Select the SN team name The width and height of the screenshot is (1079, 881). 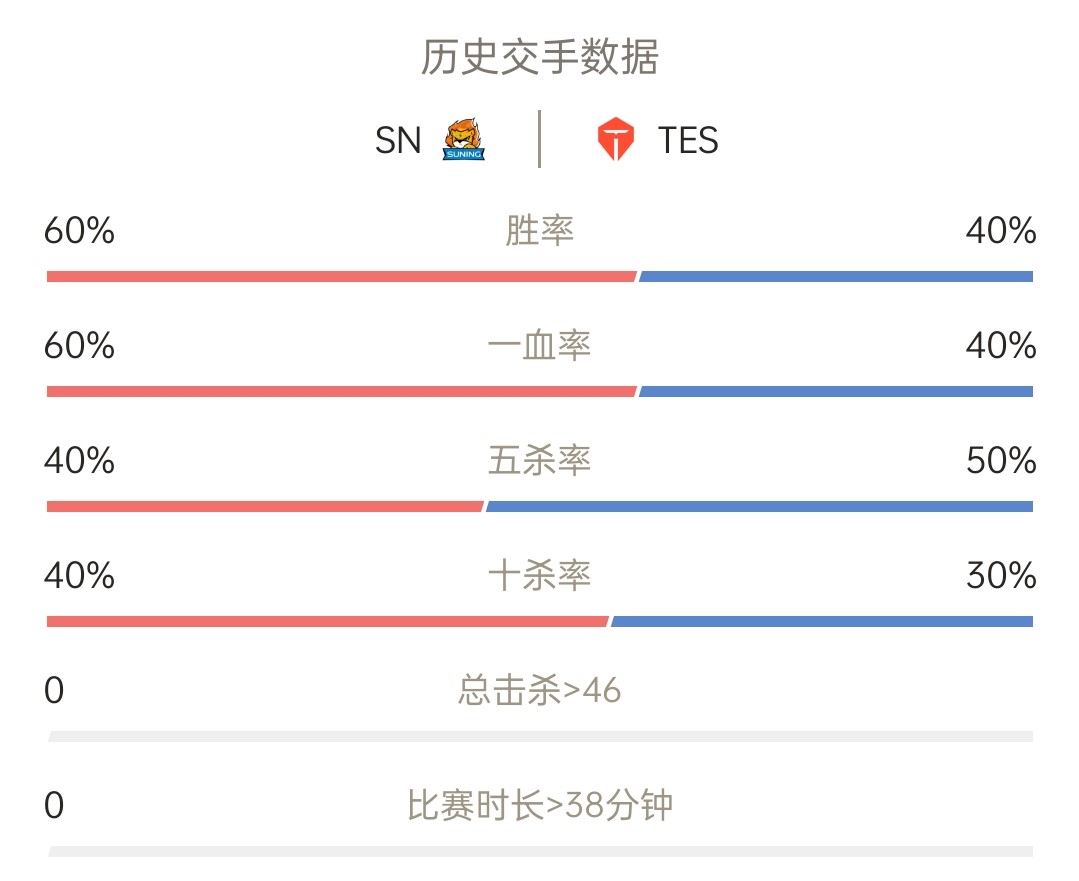pos(398,140)
